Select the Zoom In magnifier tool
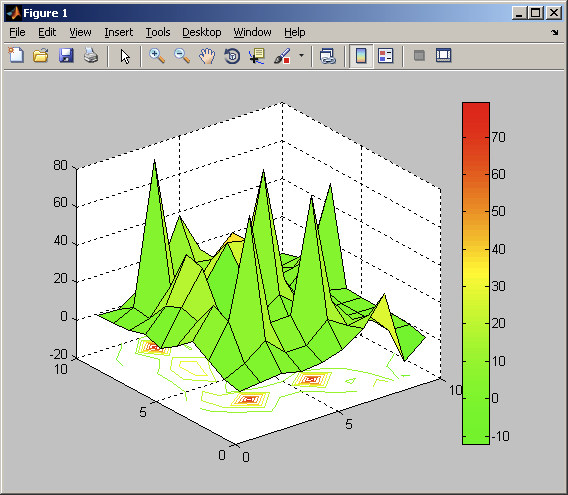The width and height of the screenshot is (568, 495). pyautogui.click(x=157, y=56)
